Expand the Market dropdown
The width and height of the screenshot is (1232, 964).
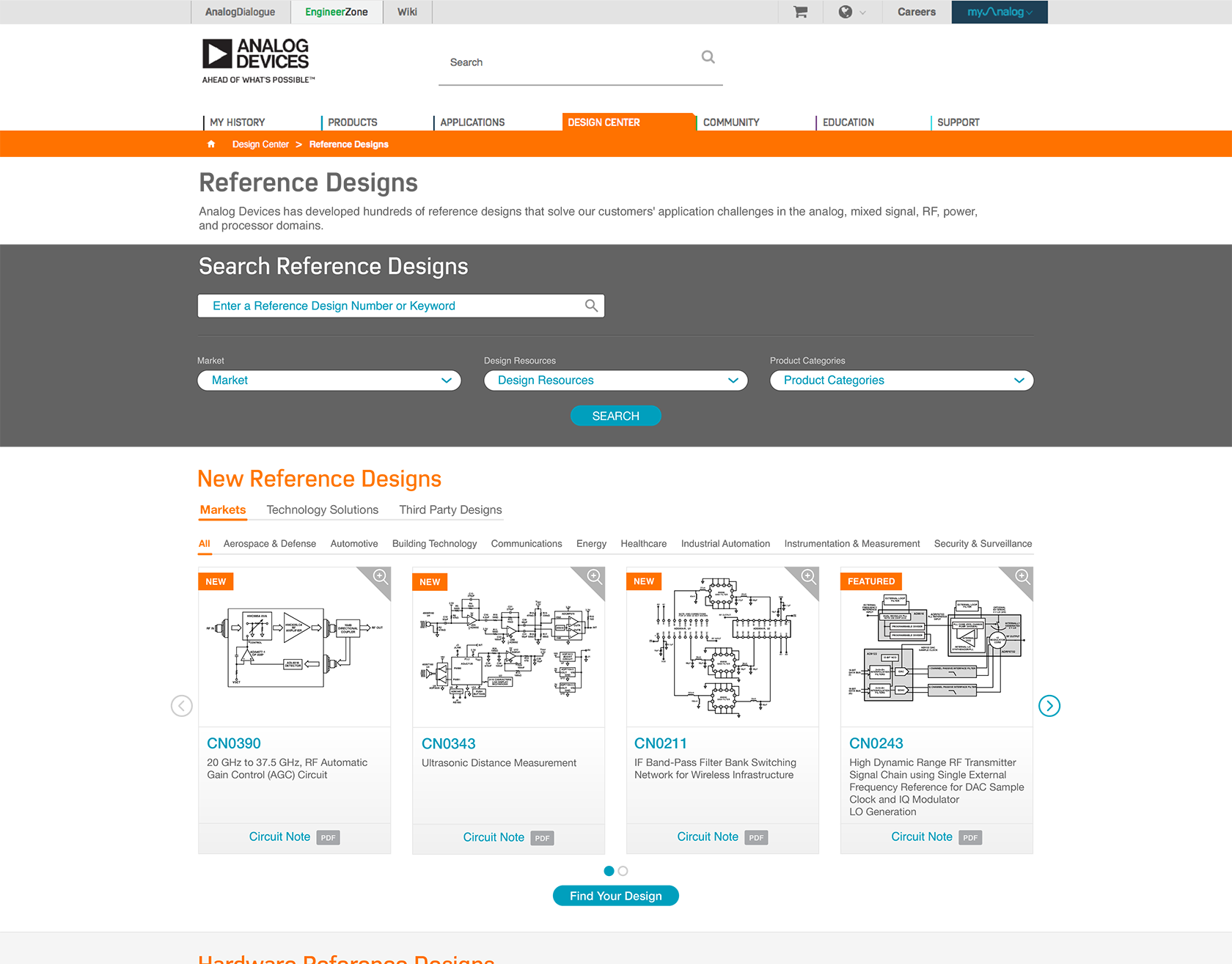pyautogui.click(x=329, y=380)
